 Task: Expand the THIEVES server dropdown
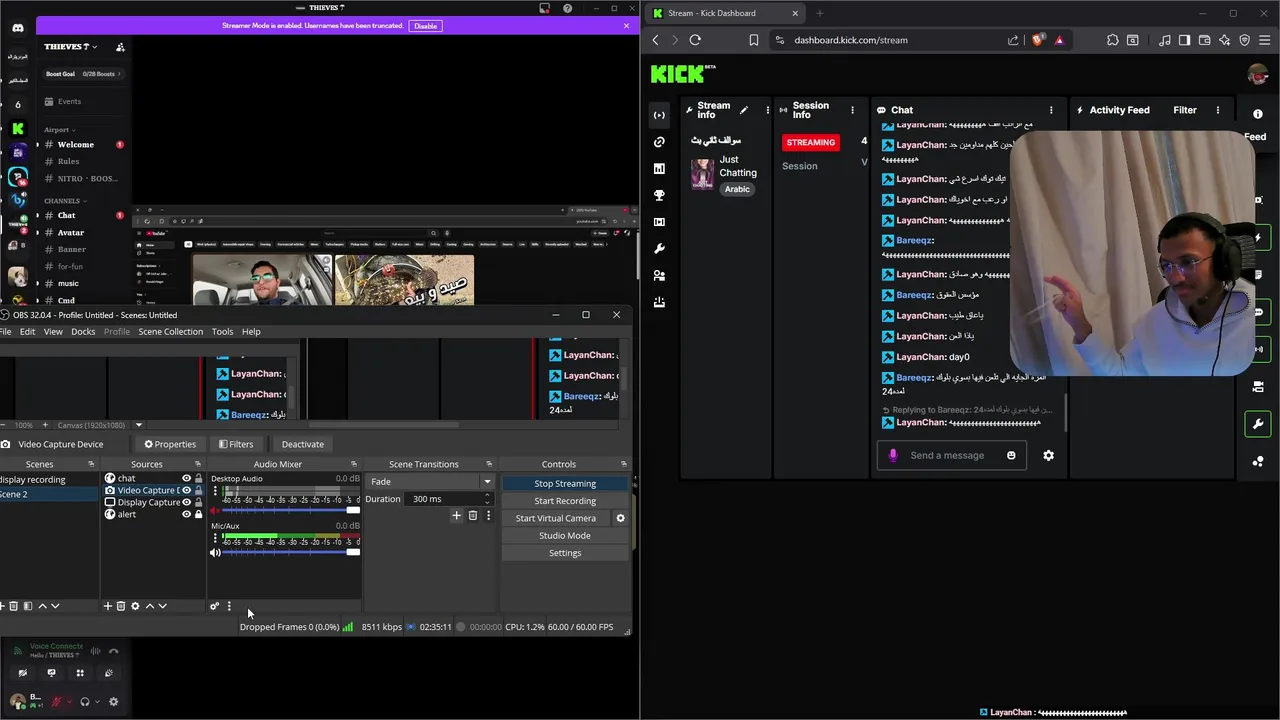[72, 47]
